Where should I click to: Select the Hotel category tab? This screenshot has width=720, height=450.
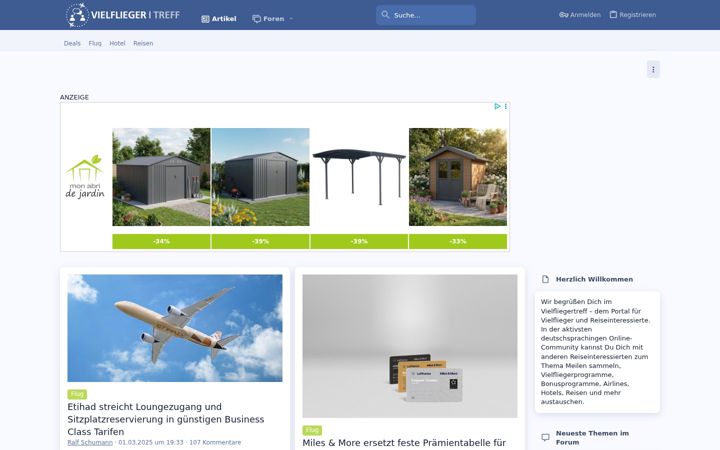(117, 43)
